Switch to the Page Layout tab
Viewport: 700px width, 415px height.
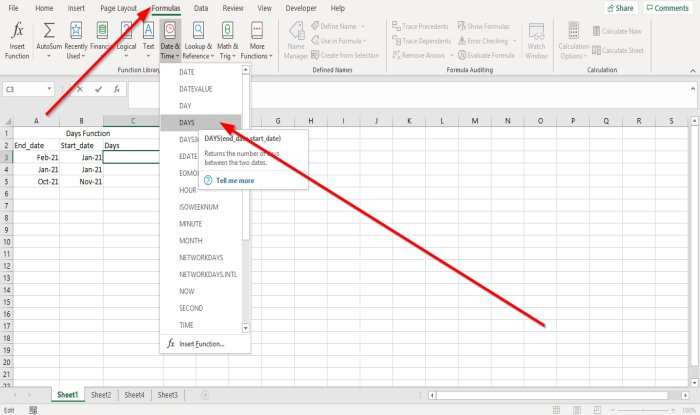[x=119, y=8]
